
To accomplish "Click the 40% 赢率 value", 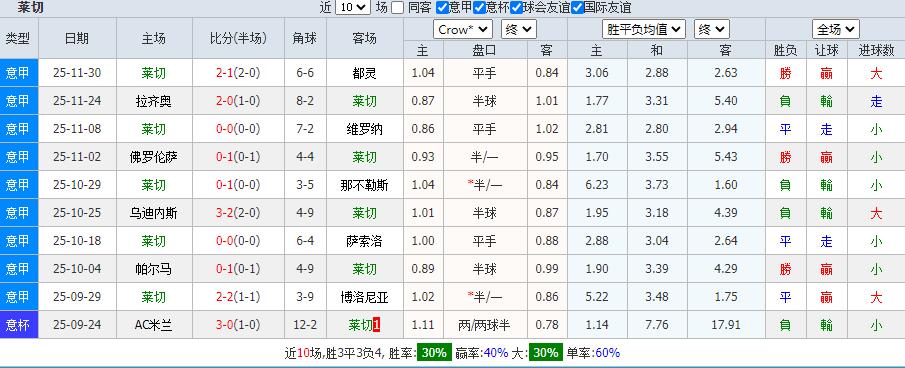I will coord(496,352).
